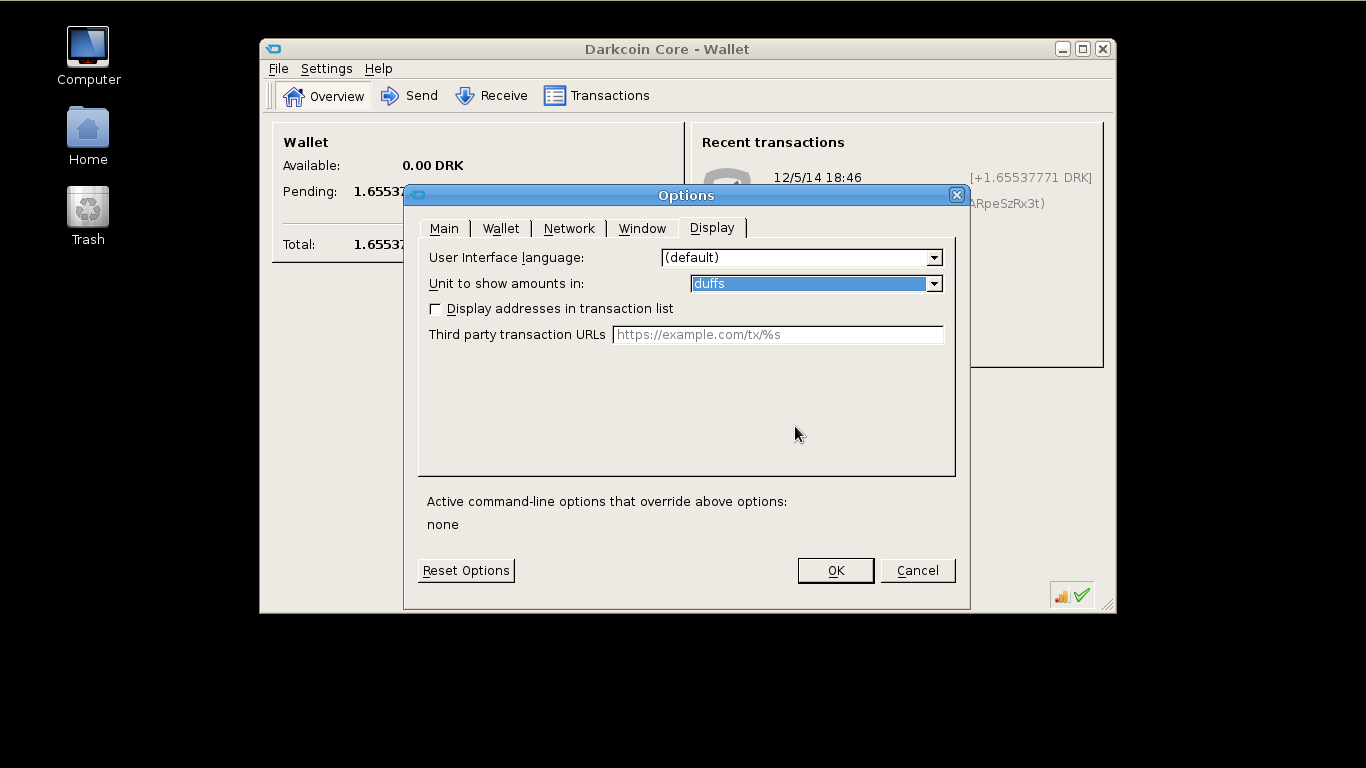Close the Options dialog
The width and height of the screenshot is (1366, 768).
click(957, 195)
